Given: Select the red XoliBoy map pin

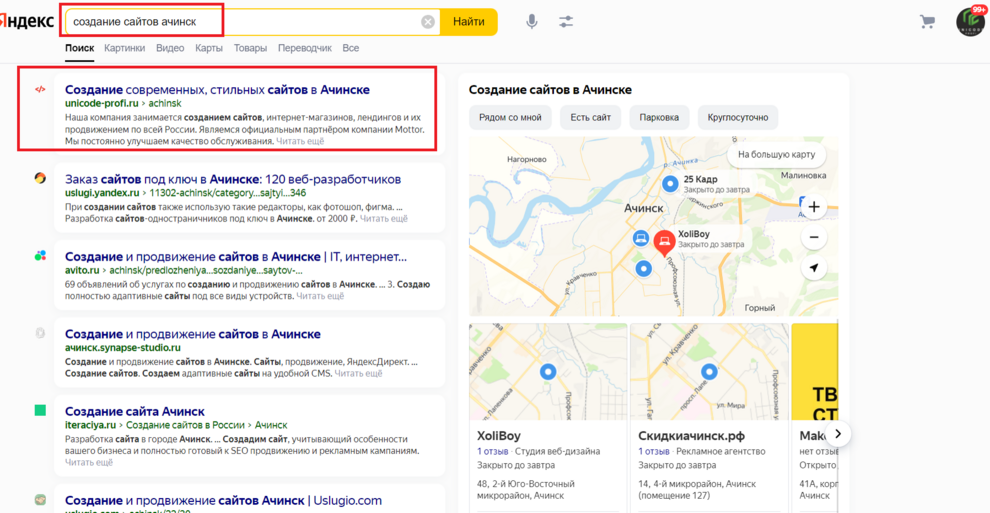Looking at the screenshot, I should (664, 243).
